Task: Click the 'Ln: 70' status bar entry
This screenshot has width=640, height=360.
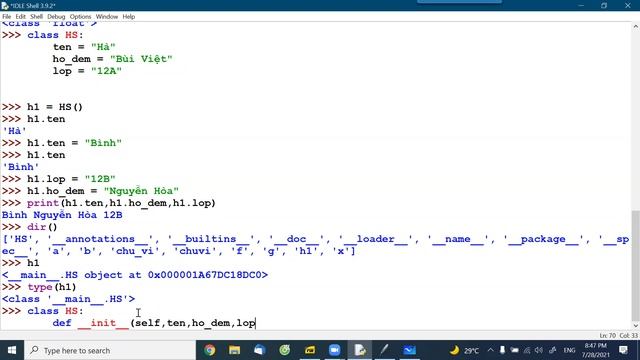Action: [x=607, y=336]
